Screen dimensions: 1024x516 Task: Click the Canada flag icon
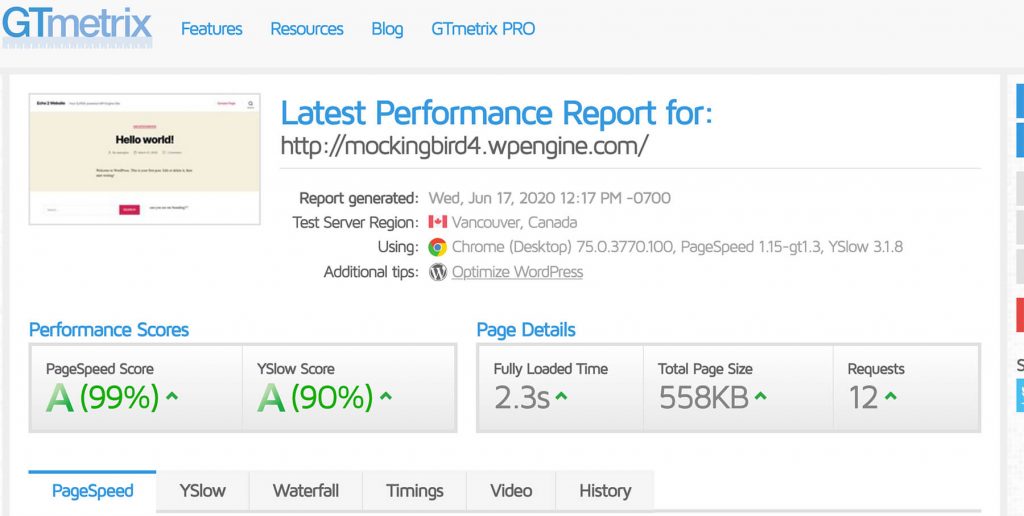[x=438, y=222]
